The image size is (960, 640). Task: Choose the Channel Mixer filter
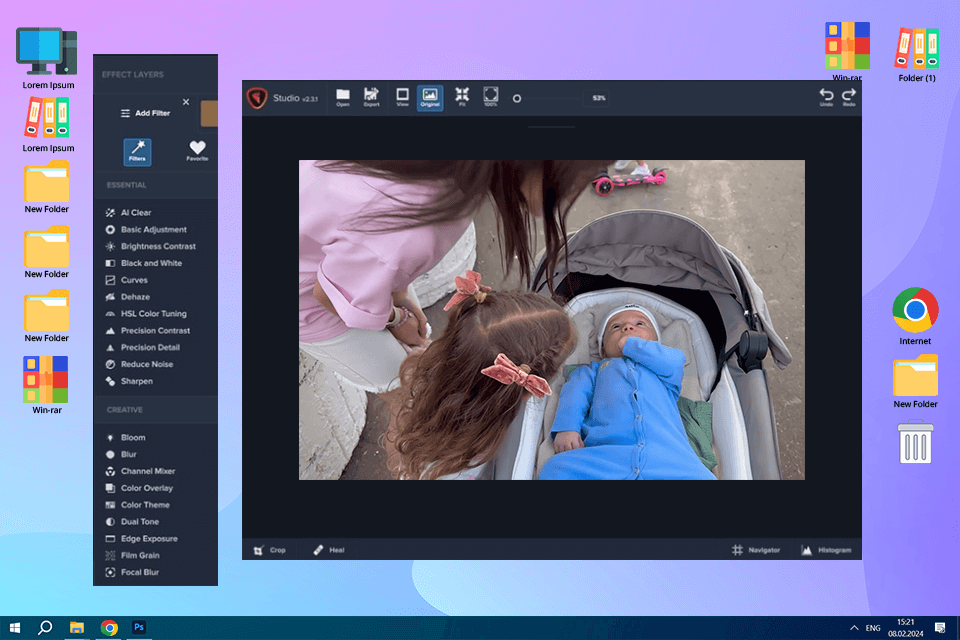point(140,471)
